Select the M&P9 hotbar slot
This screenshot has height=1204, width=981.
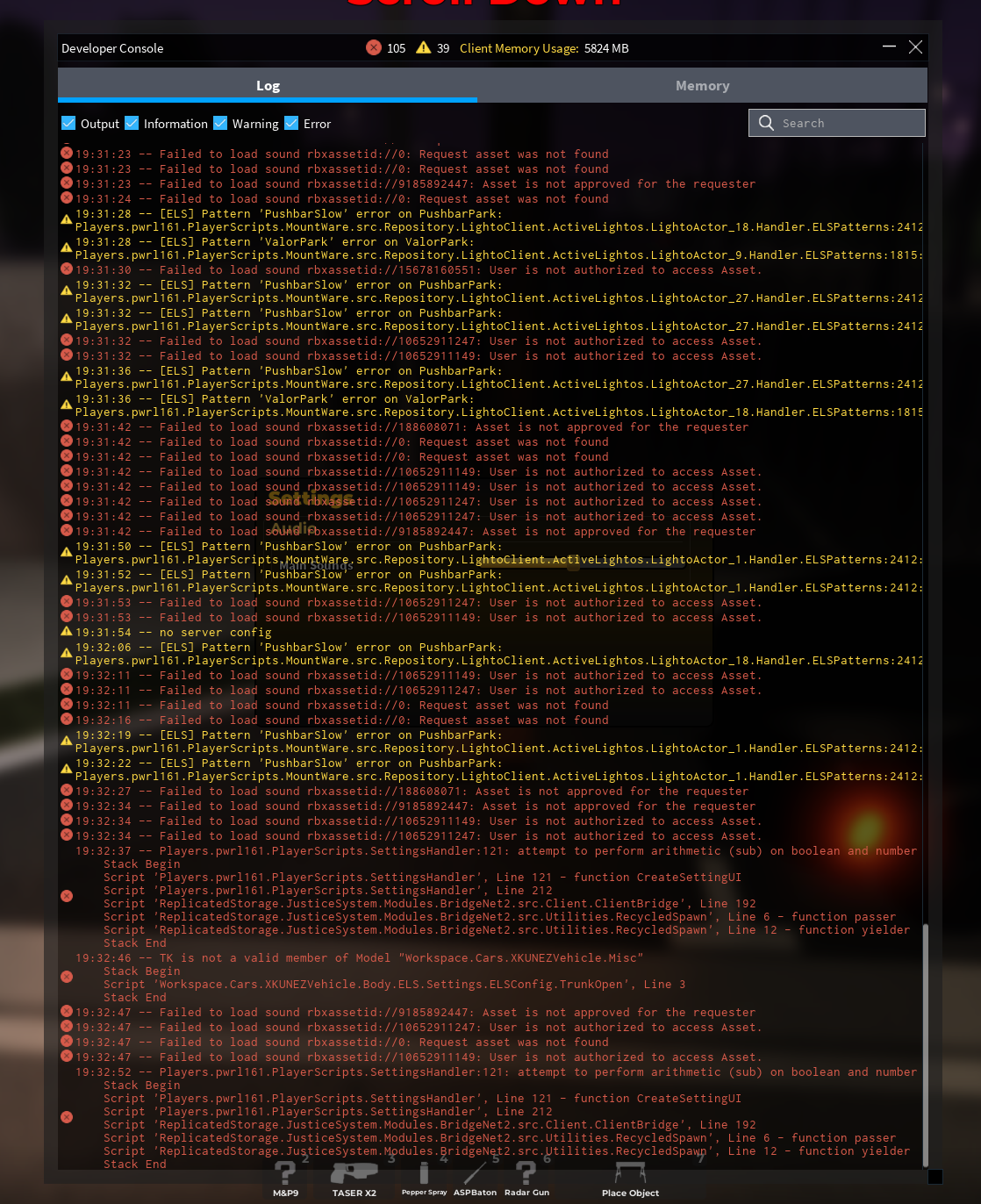pos(285,1176)
